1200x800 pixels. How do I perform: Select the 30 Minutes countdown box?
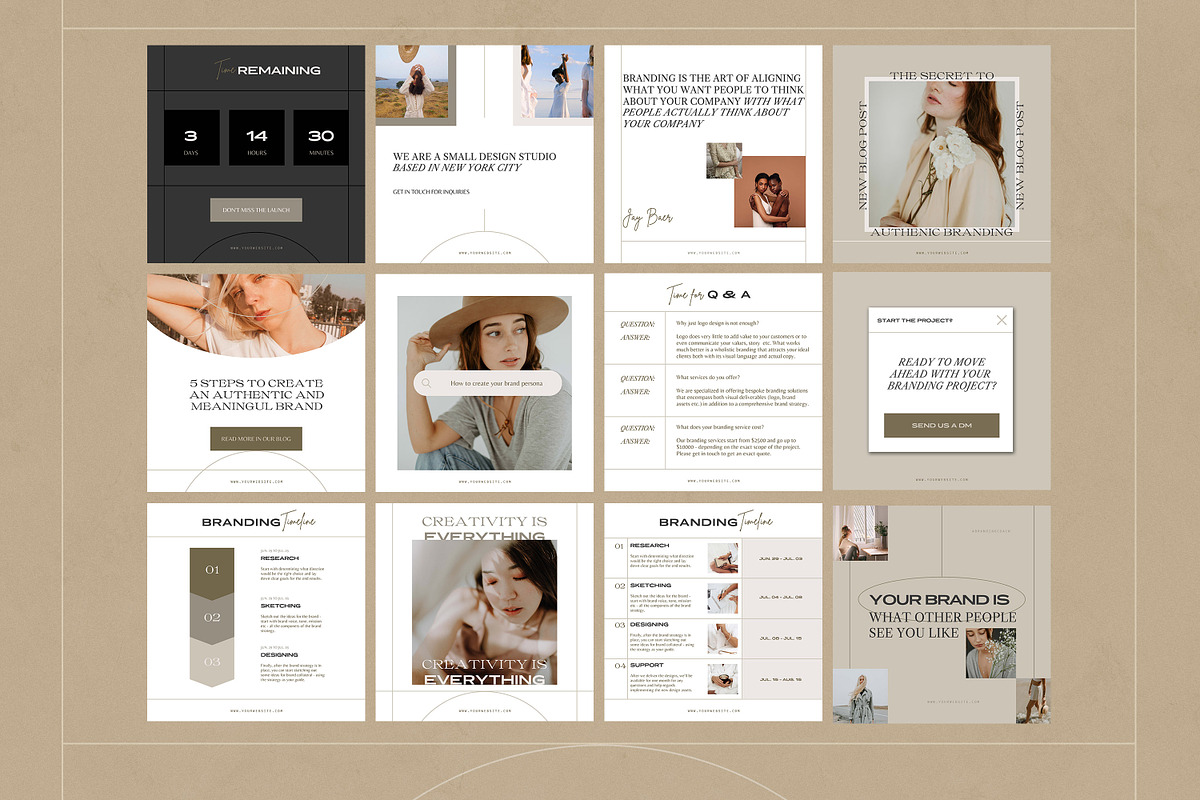[x=321, y=138]
